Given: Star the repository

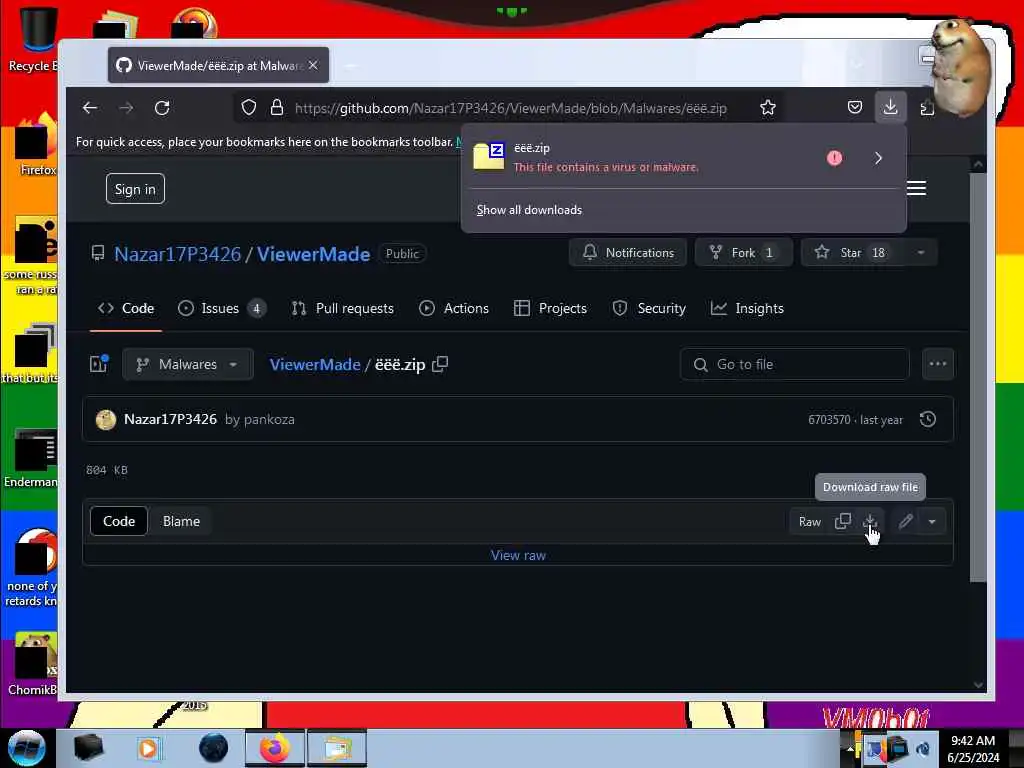Looking at the screenshot, I should point(852,253).
